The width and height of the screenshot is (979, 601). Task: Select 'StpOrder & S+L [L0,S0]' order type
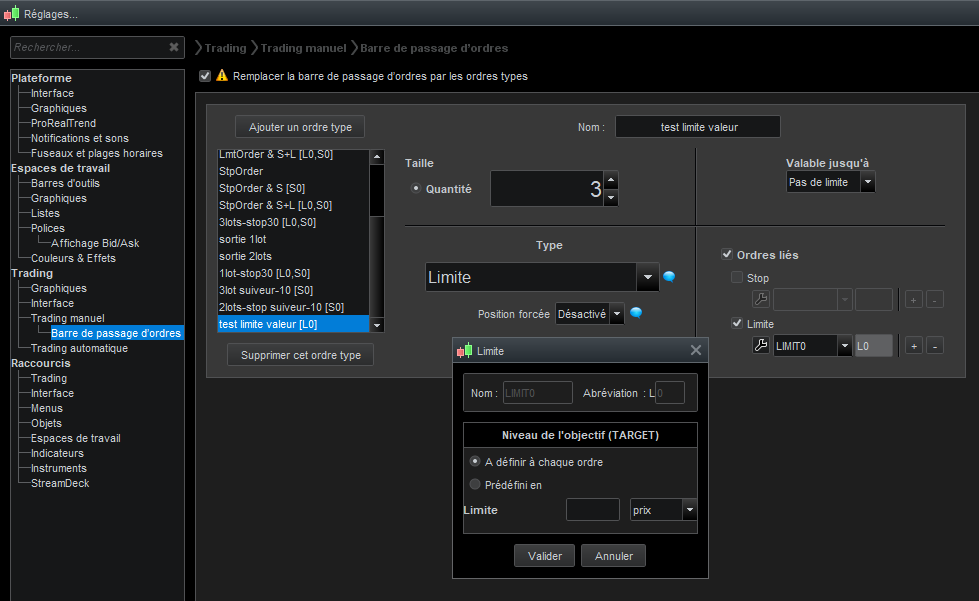293,205
